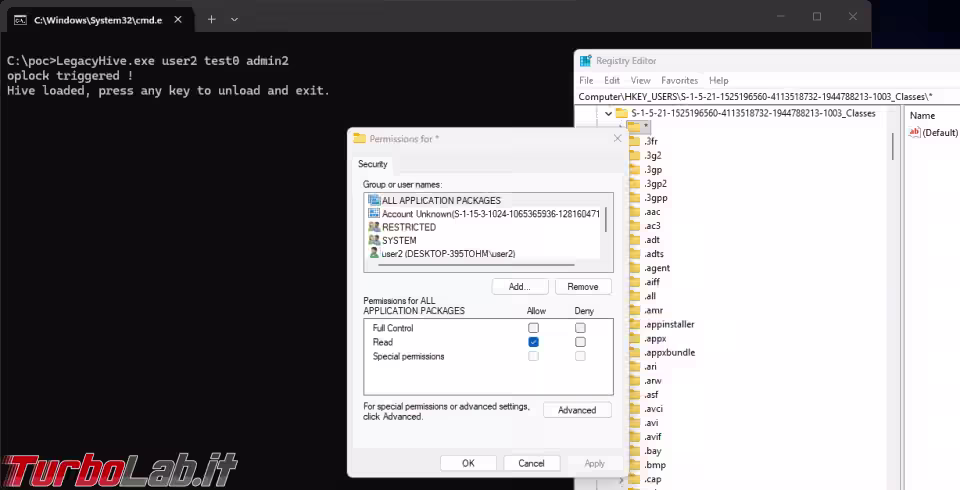Image resolution: width=960 pixels, height=490 pixels.
Task: Select the .avci registry key
Action: (x=653, y=409)
